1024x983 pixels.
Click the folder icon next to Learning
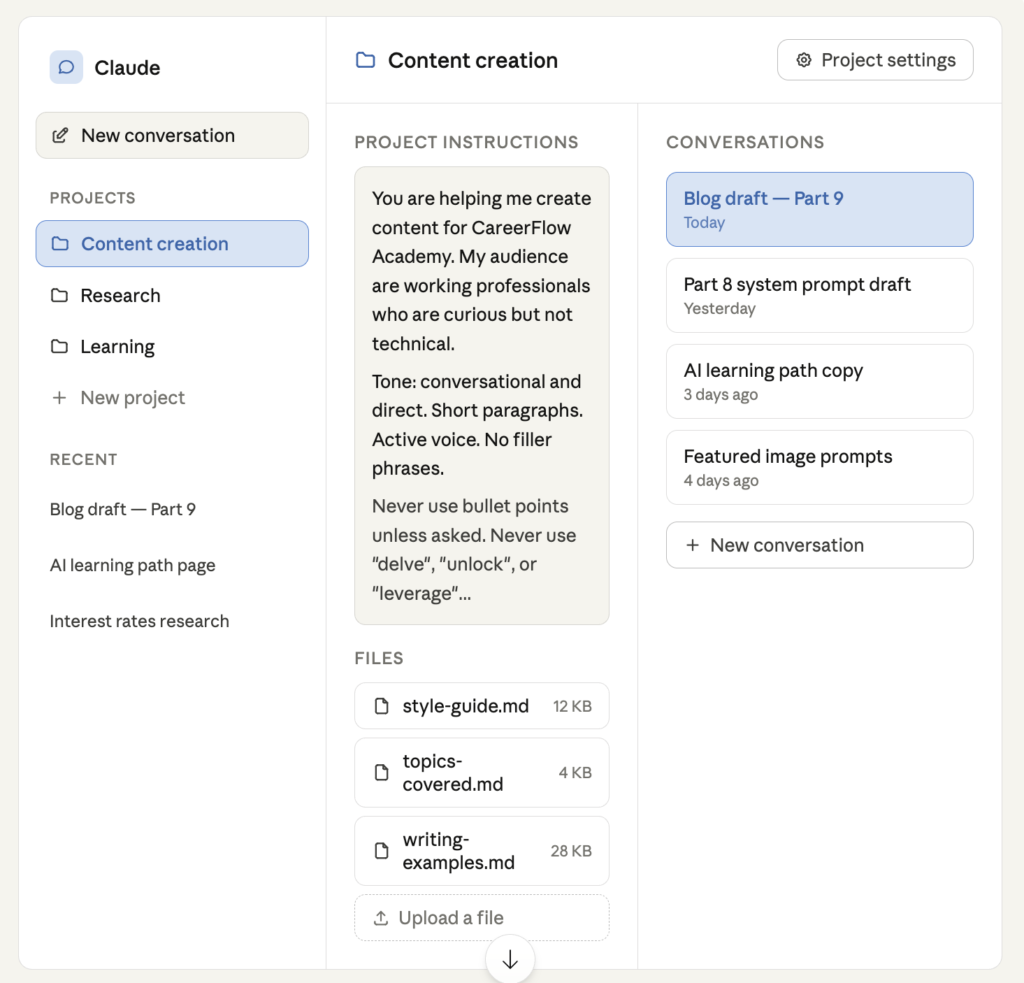(x=59, y=346)
